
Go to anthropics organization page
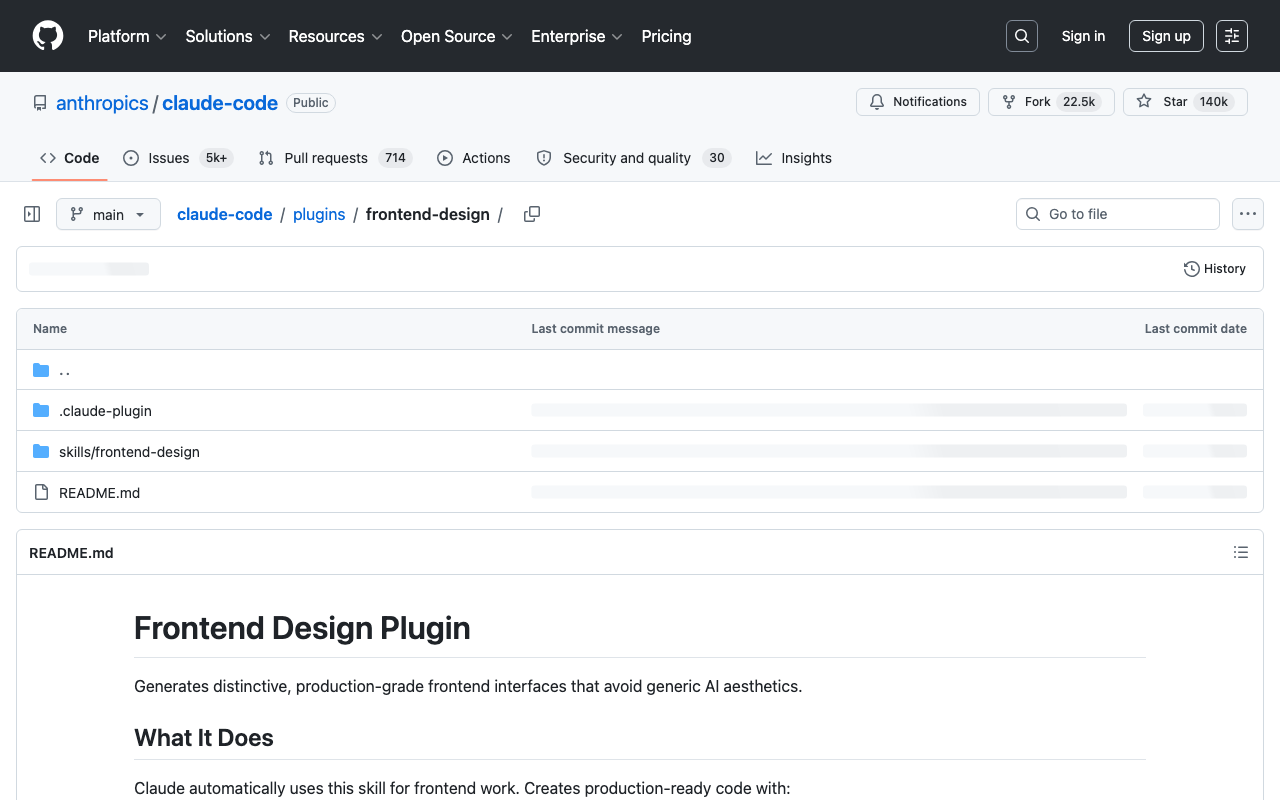(102, 103)
